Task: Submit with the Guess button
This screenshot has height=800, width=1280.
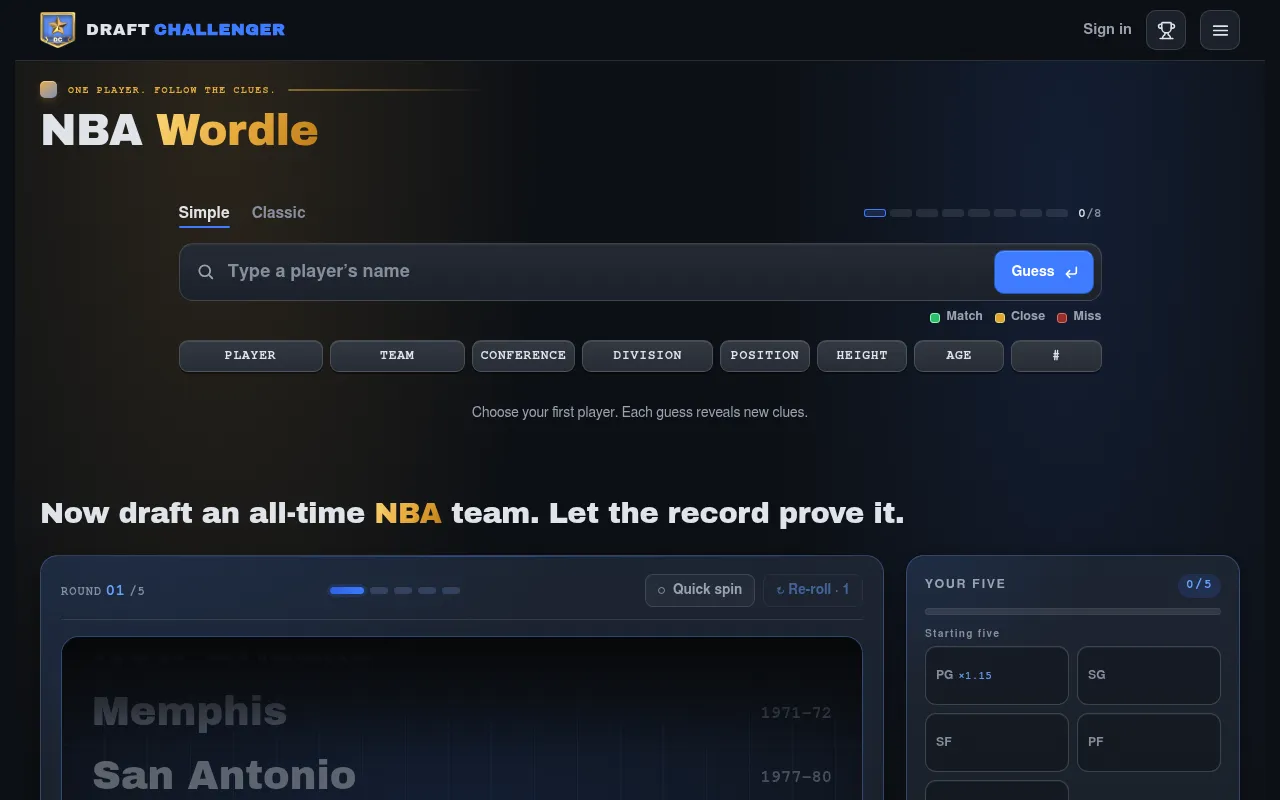Action: click(x=1044, y=272)
